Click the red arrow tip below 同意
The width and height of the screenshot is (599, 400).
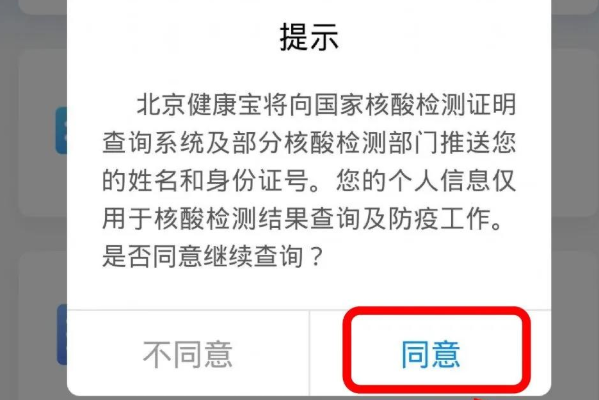click(x=479, y=398)
